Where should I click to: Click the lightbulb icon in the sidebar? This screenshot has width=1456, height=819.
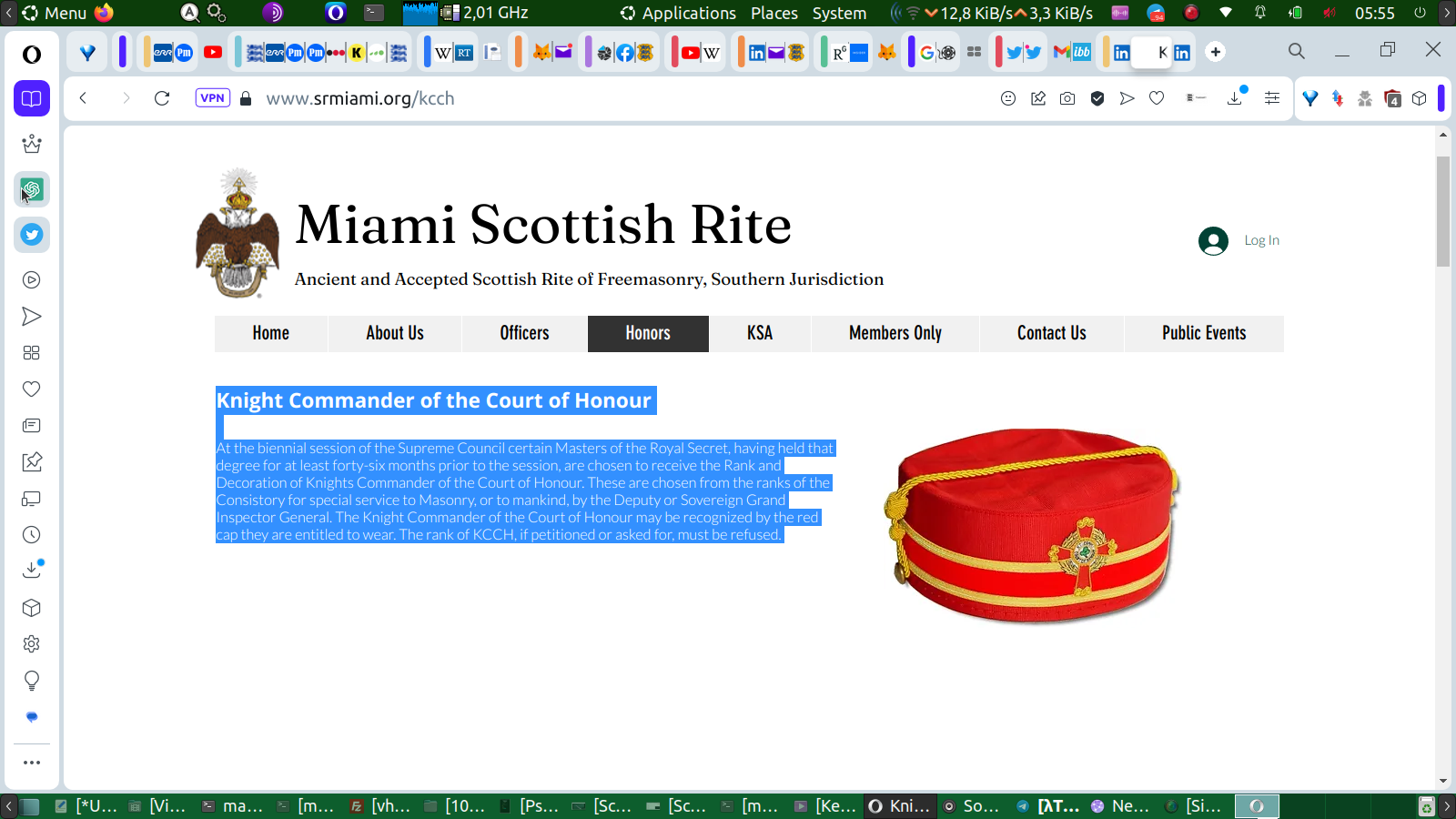point(32,681)
